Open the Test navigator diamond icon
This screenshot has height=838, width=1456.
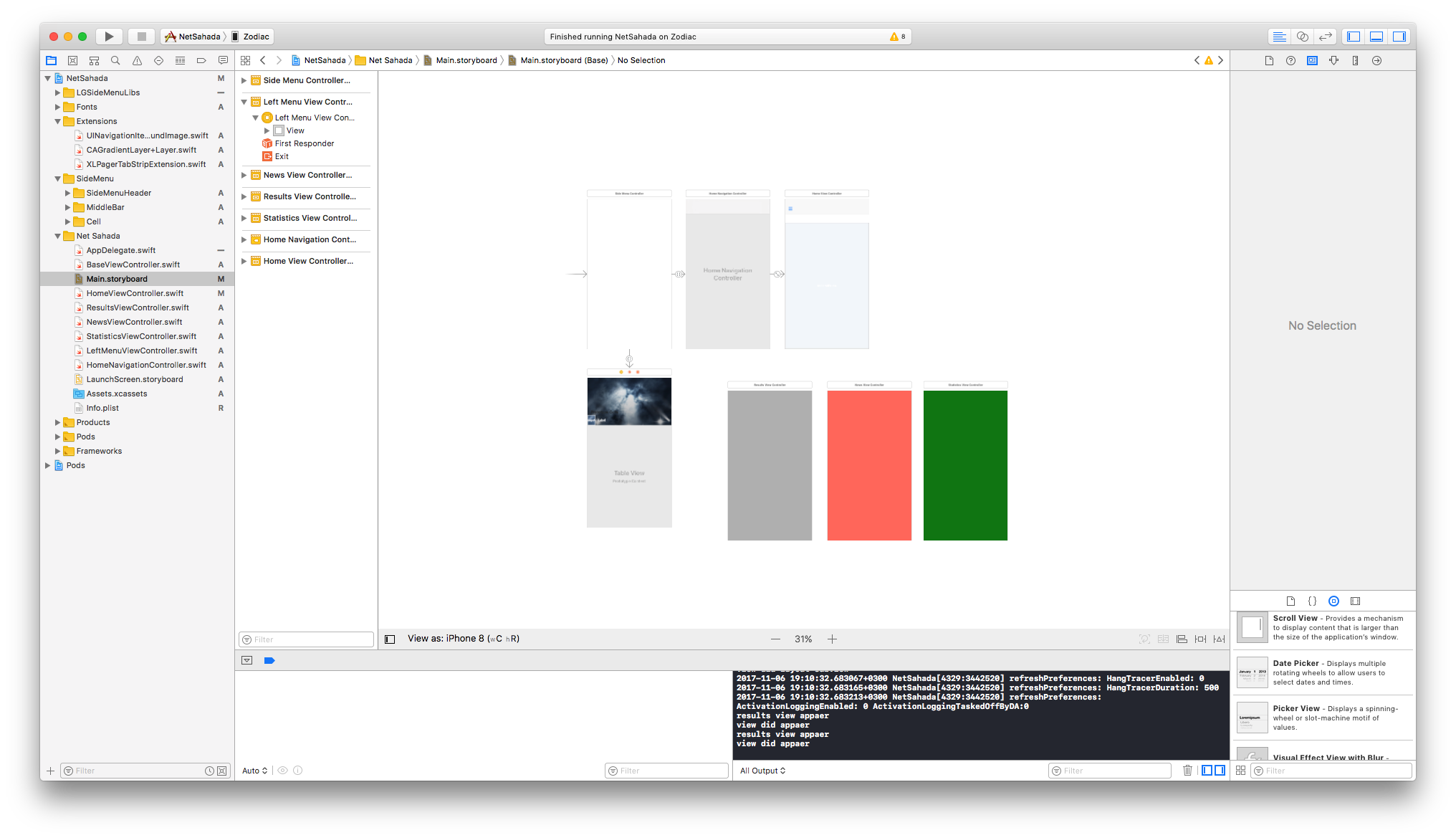point(158,61)
